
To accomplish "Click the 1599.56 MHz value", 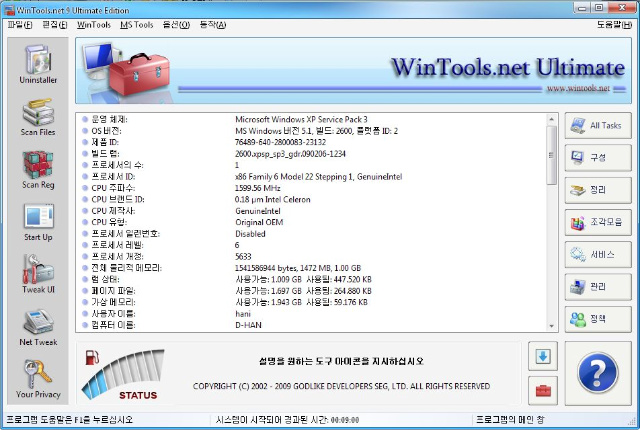I will click(258, 188).
